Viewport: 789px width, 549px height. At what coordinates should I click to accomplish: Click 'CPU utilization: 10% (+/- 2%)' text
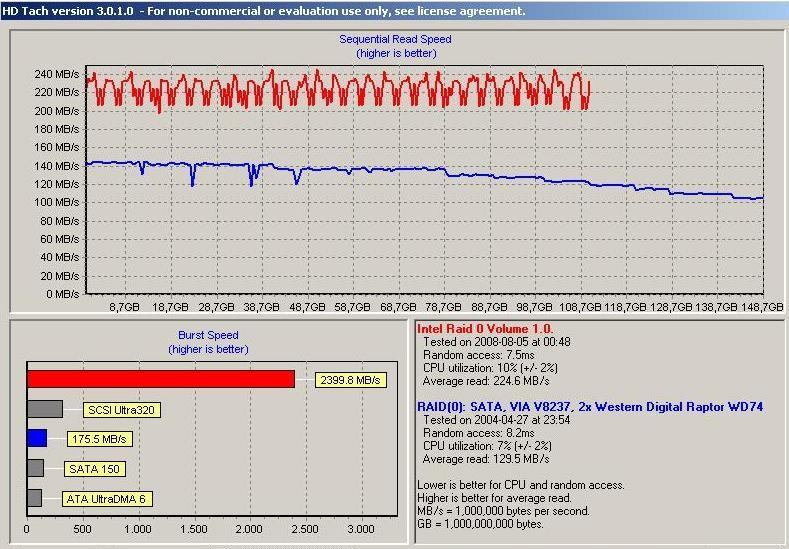coord(490,368)
